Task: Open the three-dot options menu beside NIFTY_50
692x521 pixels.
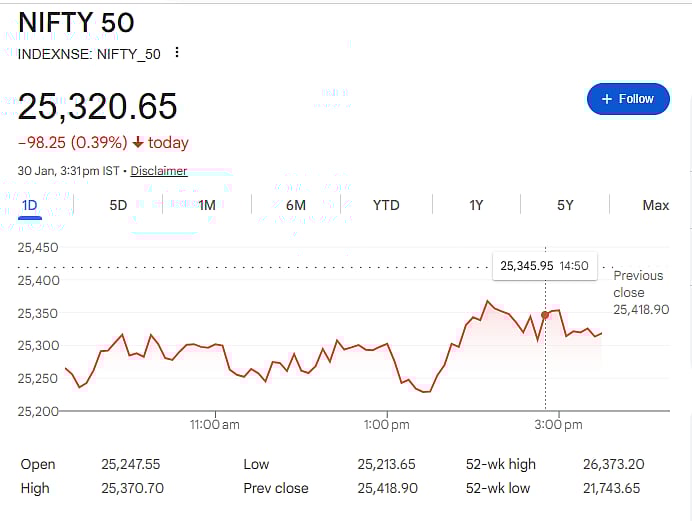Action: pyautogui.click(x=177, y=53)
